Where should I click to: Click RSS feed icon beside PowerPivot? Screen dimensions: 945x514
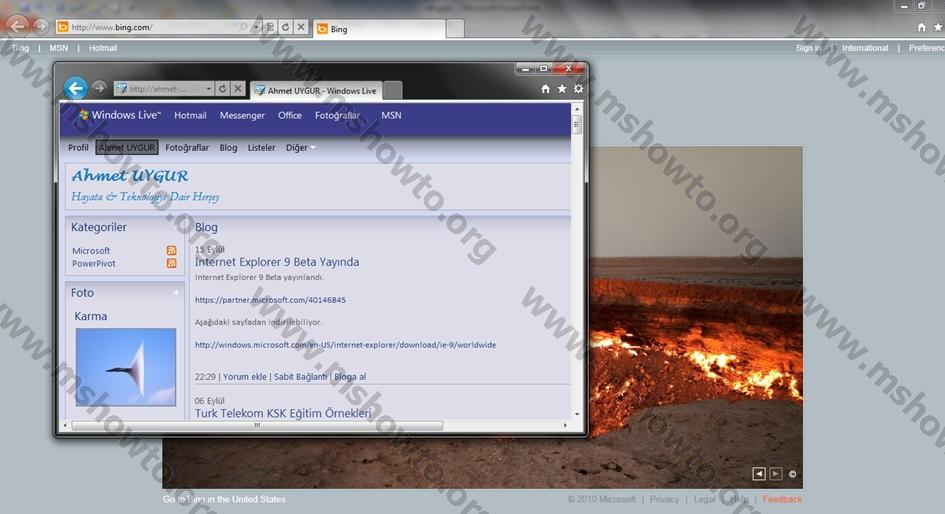pyautogui.click(x=172, y=263)
